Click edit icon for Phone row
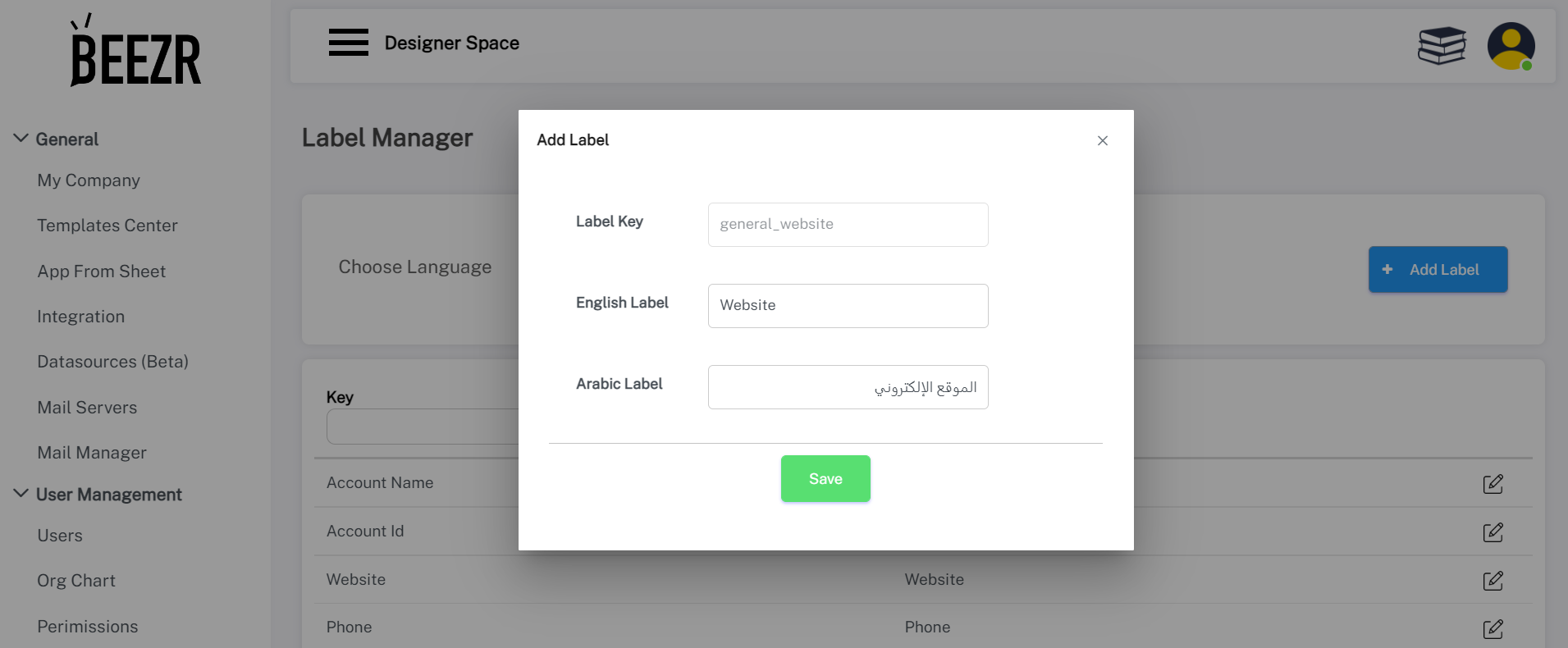This screenshot has height=648, width=1568. [x=1493, y=629]
